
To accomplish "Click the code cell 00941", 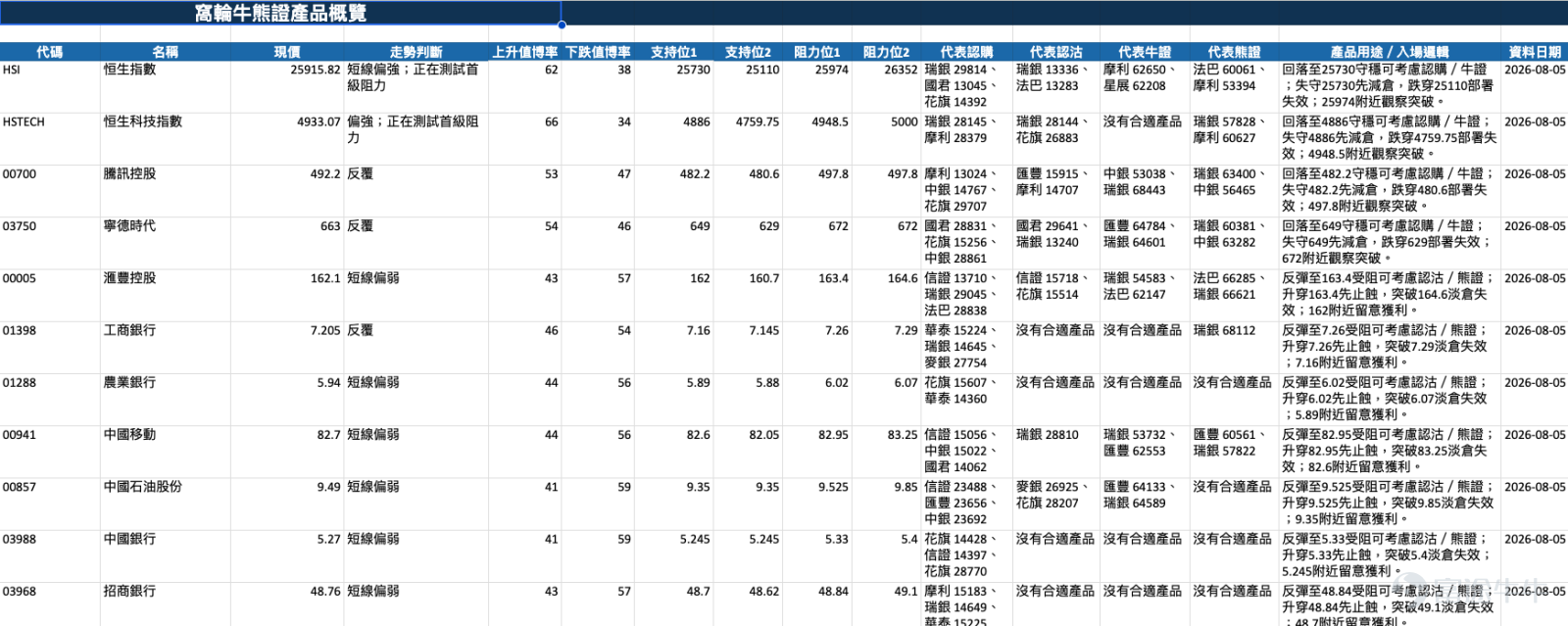I will click(50, 451).
